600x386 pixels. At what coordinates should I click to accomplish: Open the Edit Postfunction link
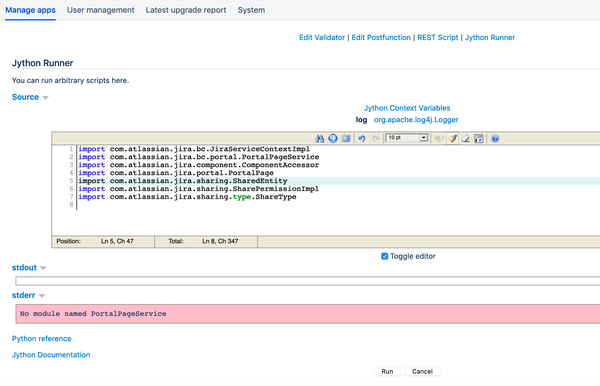[x=381, y=37]
